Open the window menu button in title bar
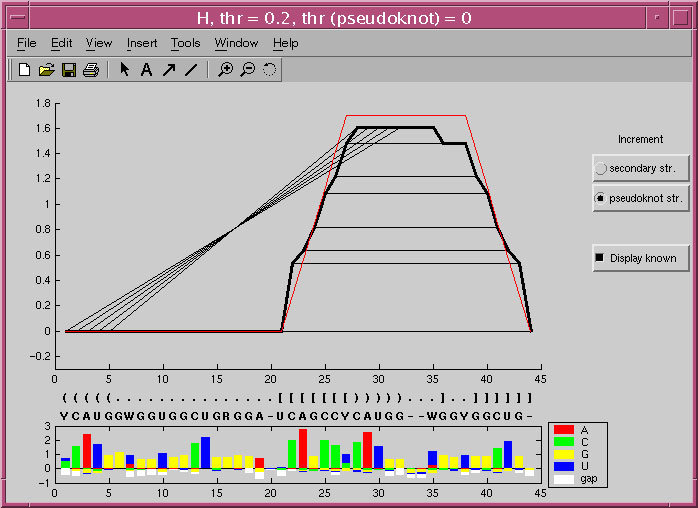 pos(18,18)
